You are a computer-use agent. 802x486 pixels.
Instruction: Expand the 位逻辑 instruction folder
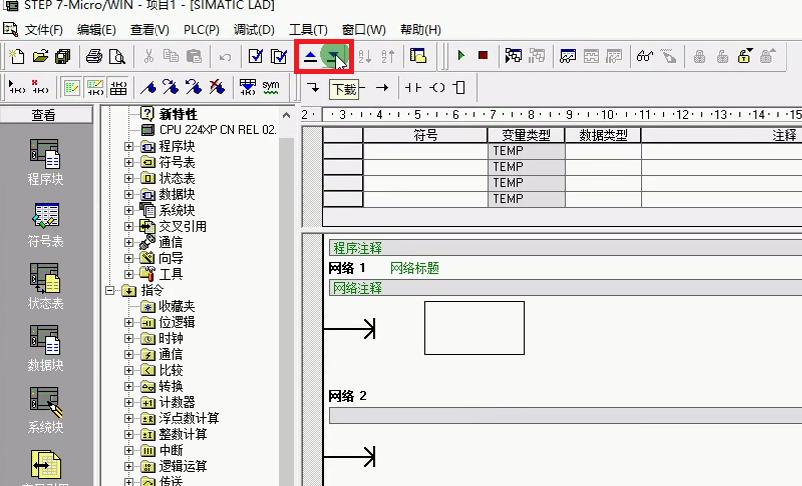[x=129, y=322]
